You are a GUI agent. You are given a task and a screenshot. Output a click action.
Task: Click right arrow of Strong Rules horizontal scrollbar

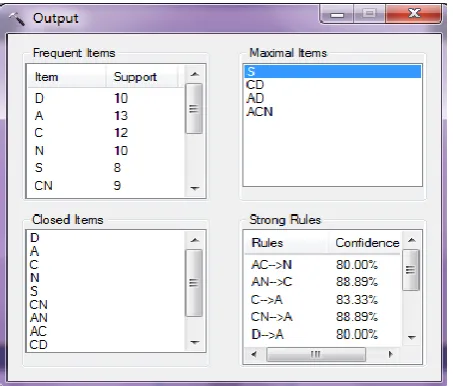click(x=391, y=354)
